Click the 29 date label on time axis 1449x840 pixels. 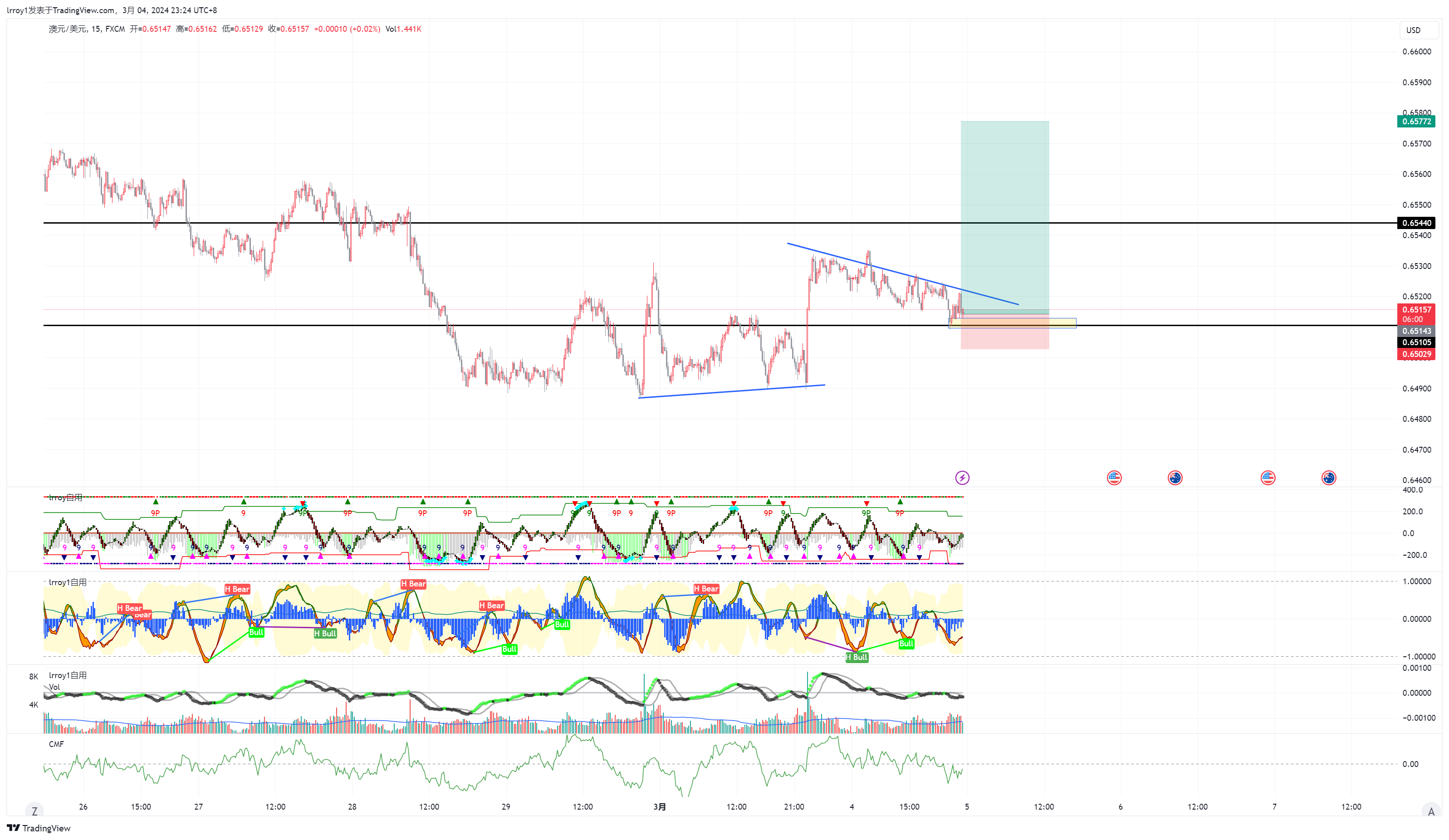(x=506, y=806)
